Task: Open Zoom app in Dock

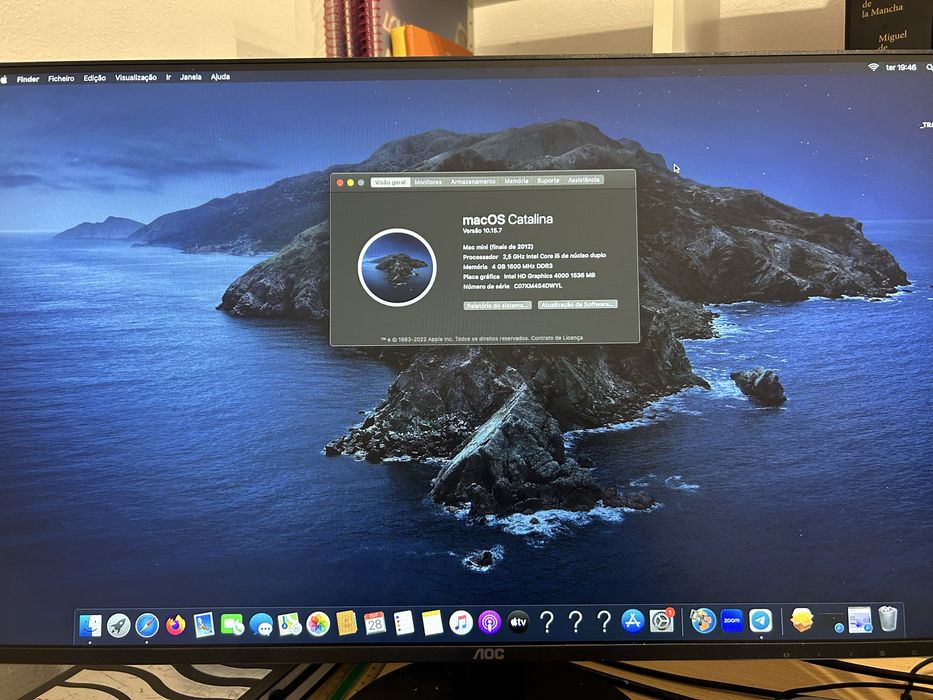Action: (732, 620)
